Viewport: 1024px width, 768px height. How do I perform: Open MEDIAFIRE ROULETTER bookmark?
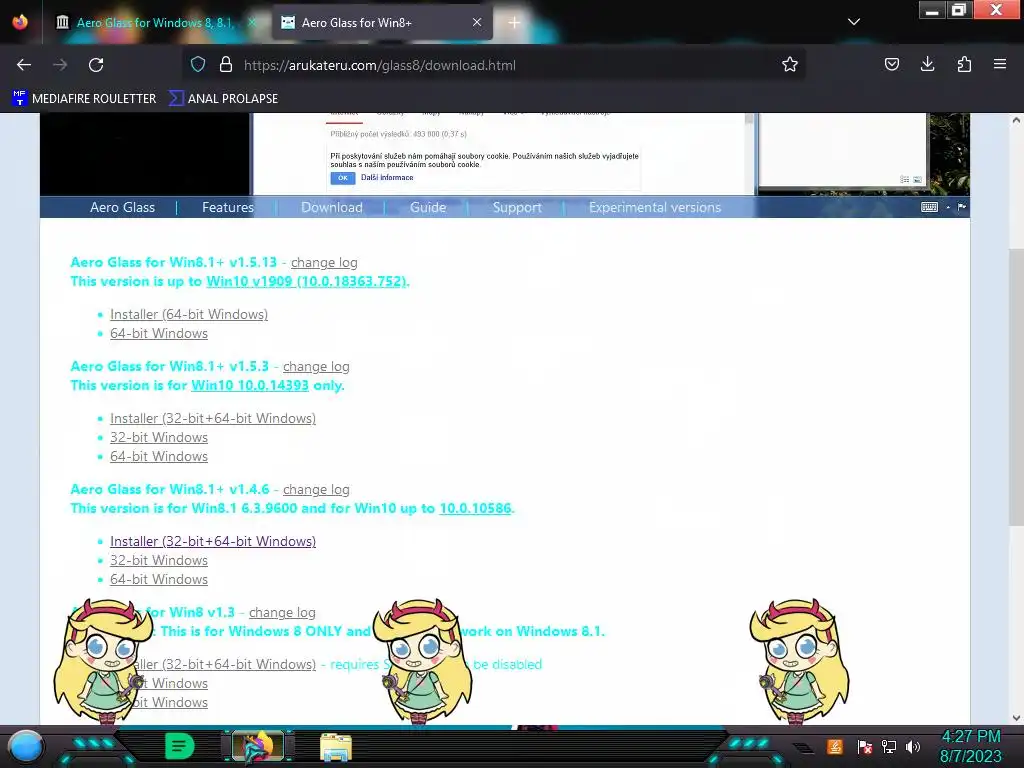click(x=84, y=99)
